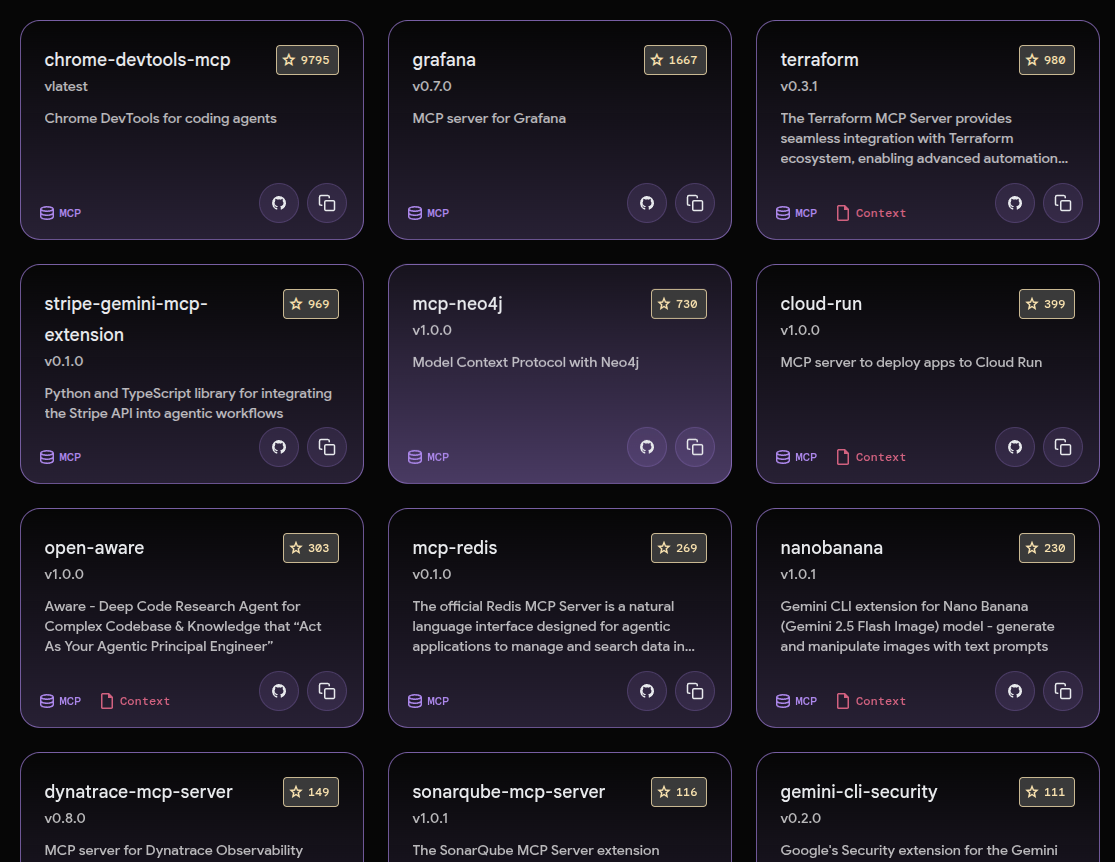Select the Context tag on nanobanana card
The width and height of the screenshot is (1115, 862).
point(871,701)
